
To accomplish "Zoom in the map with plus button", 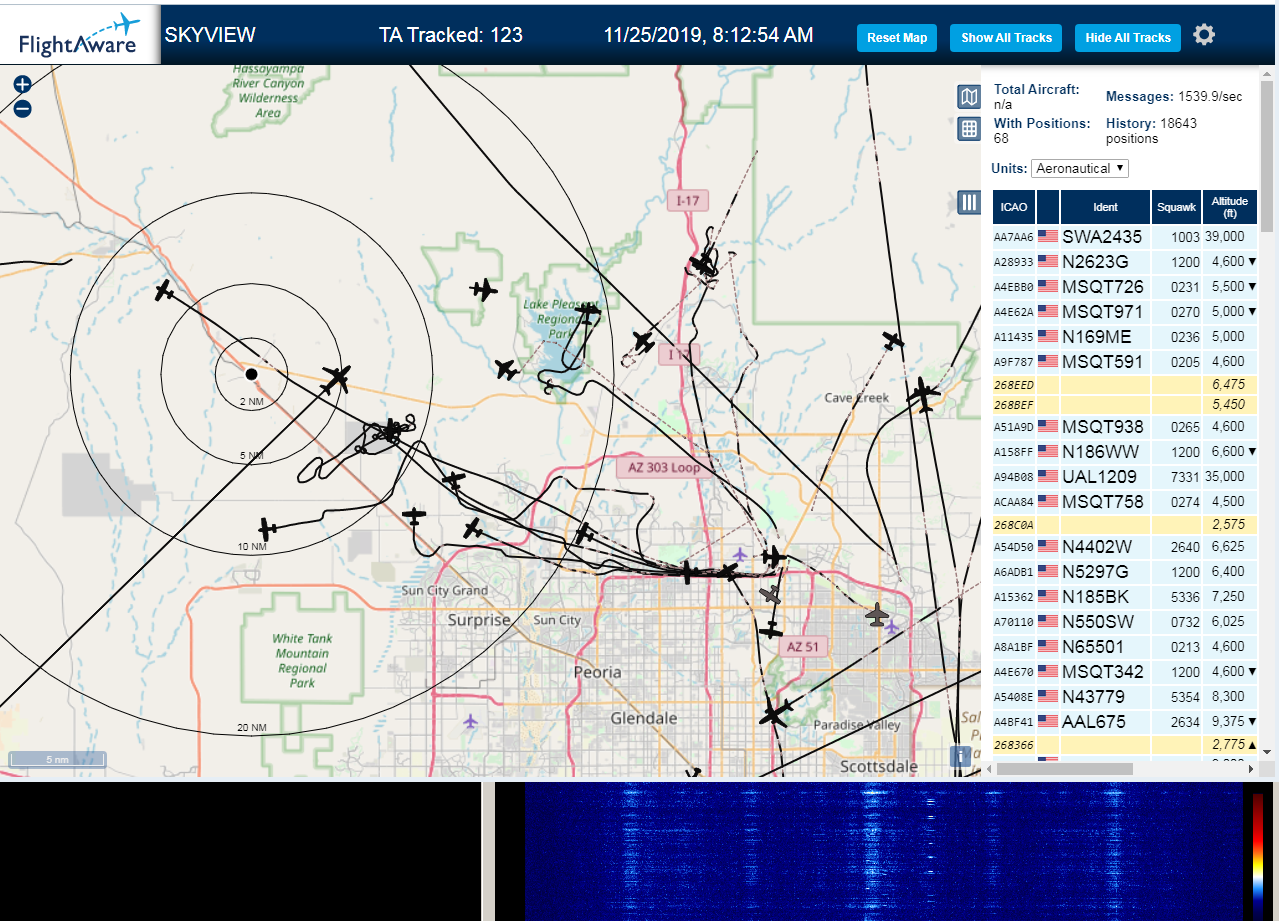I will coord(22,85).
